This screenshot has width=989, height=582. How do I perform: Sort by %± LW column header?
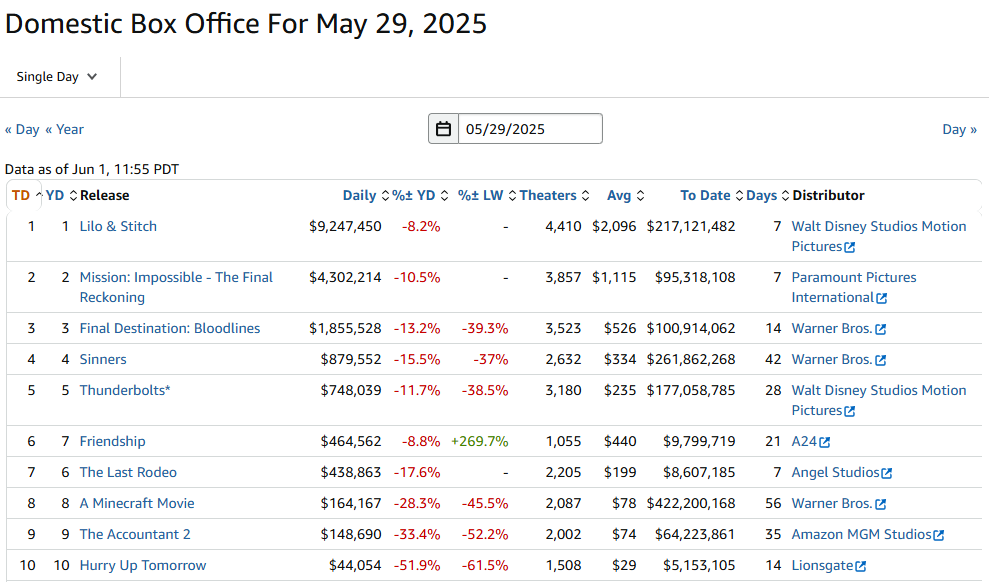(487, 195)
